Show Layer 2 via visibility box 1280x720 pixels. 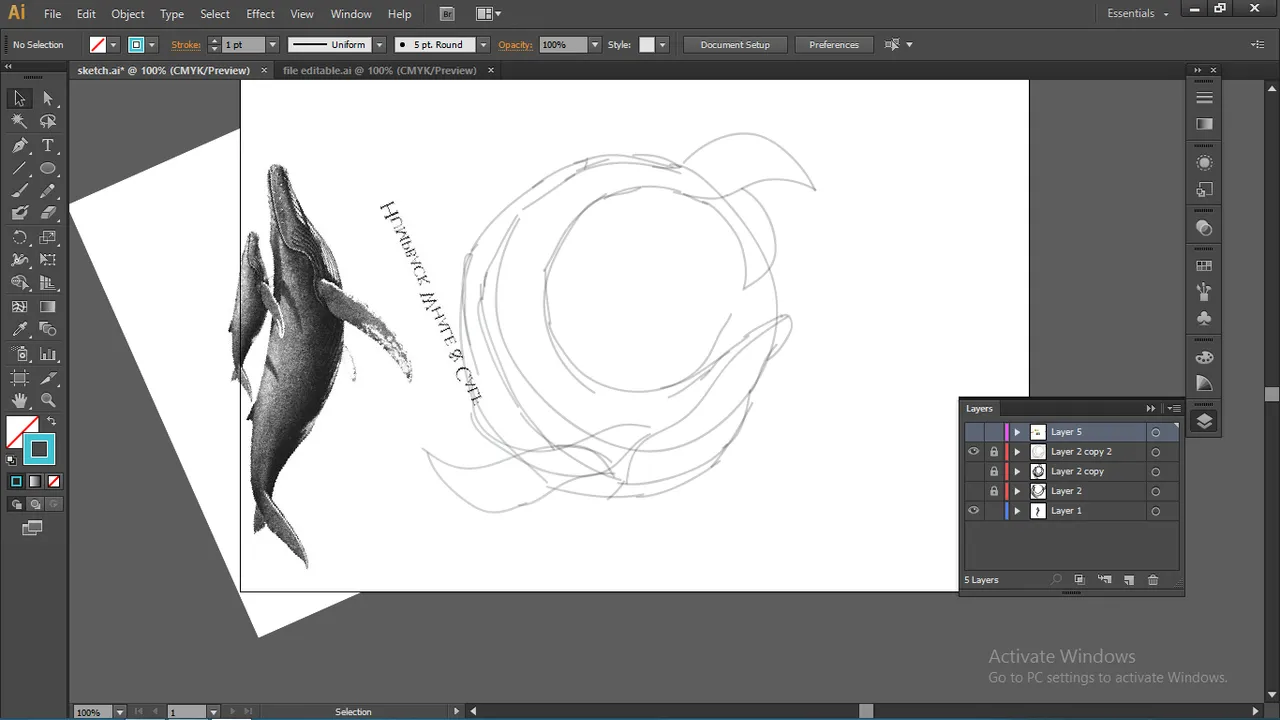[973, 491]
